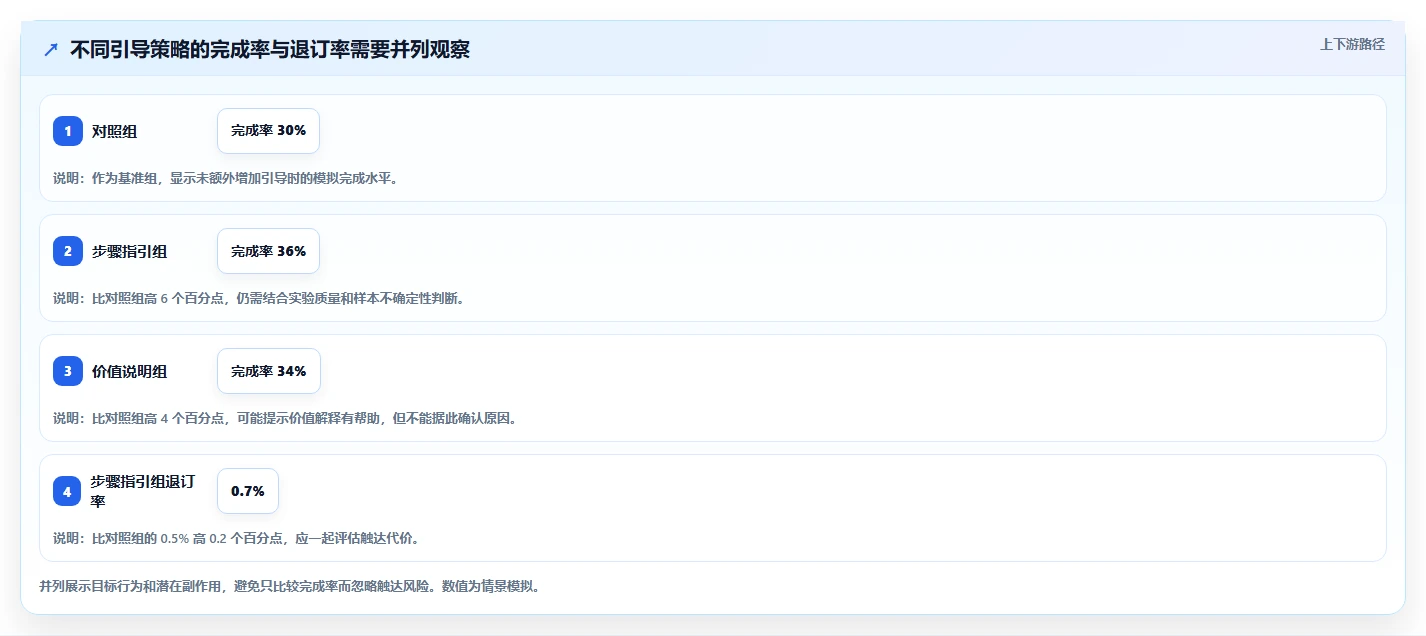Screen dimensions: 1426x636
Task: Click the note about 高 4 个百分点
Action: pos(285,418)
